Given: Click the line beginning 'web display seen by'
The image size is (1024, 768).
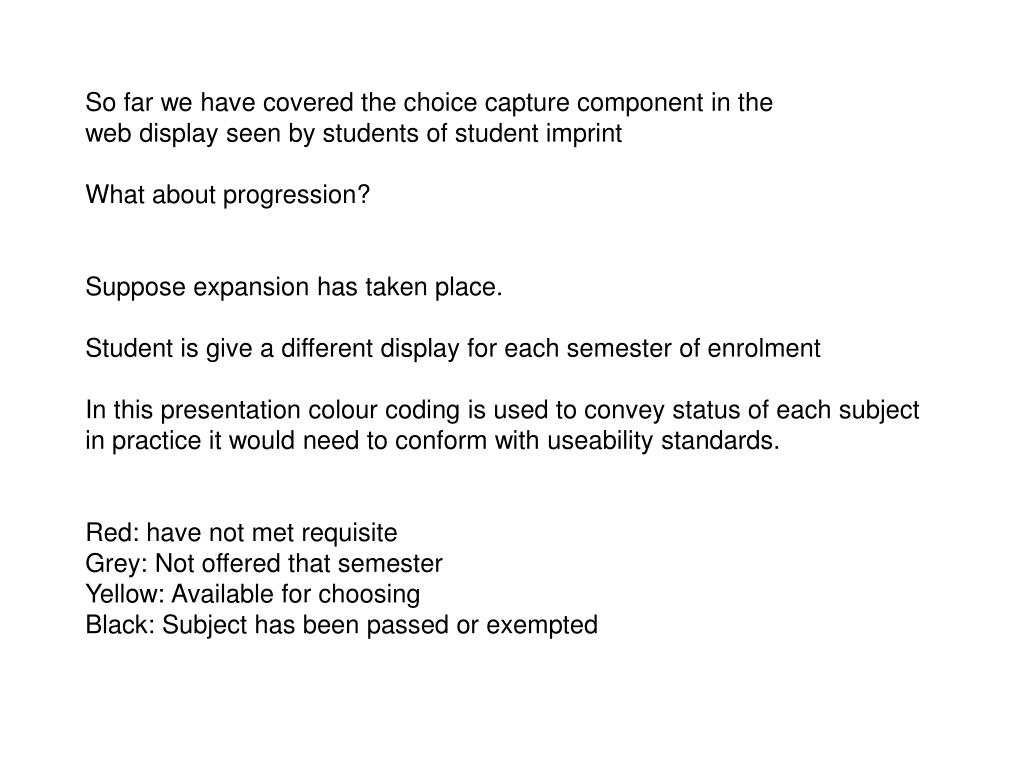Looking at the screenshot, I should coord(353,134).
